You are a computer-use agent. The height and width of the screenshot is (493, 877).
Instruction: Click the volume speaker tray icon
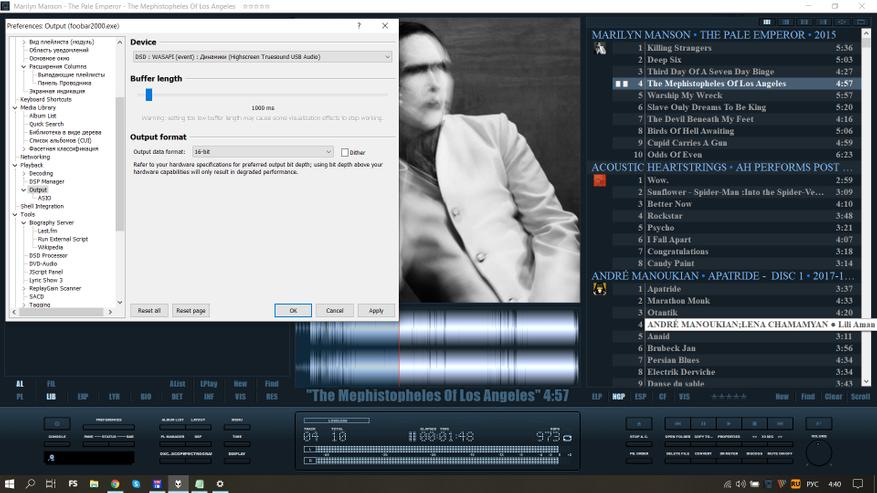(x=741, y=484)
